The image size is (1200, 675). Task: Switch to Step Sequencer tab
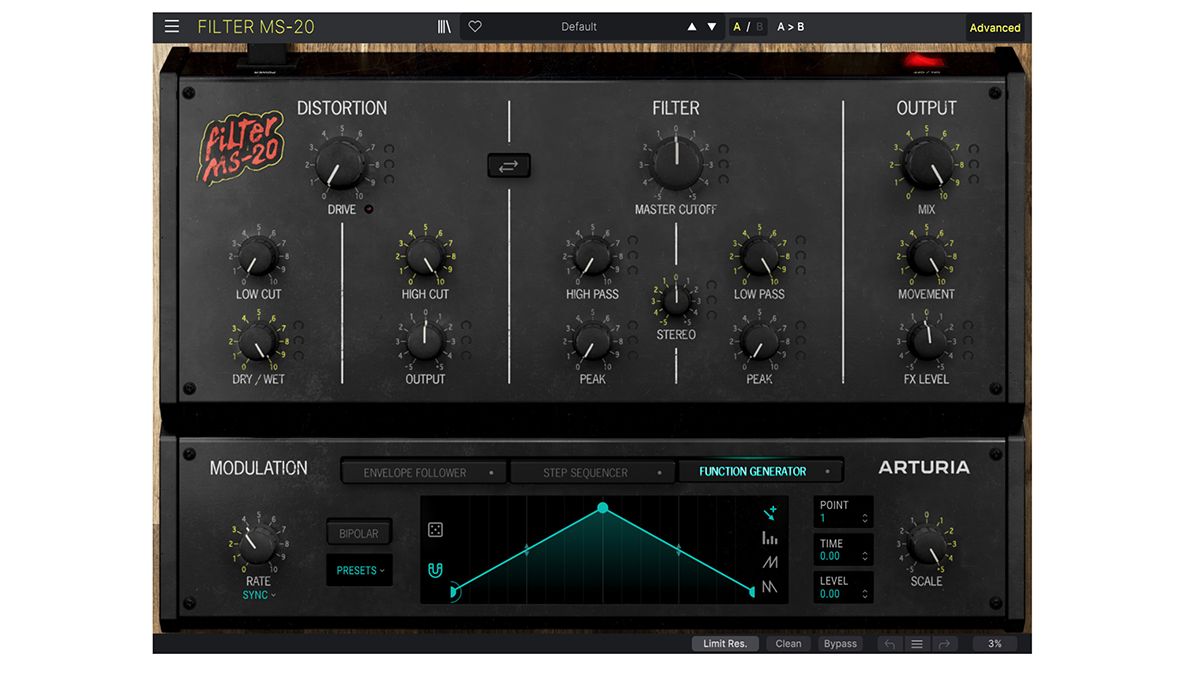click(x=594, y=472)
